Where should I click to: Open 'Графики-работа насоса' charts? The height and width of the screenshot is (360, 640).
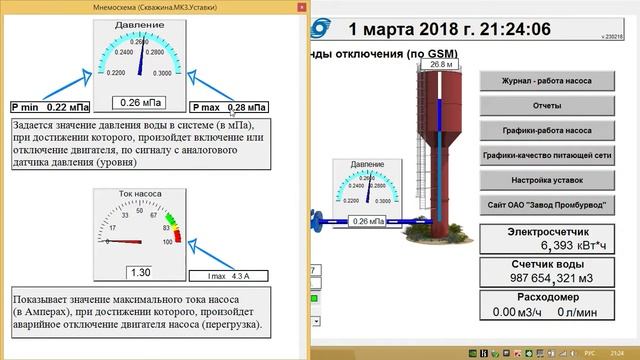pyautogui.click(x=547, y=131)
